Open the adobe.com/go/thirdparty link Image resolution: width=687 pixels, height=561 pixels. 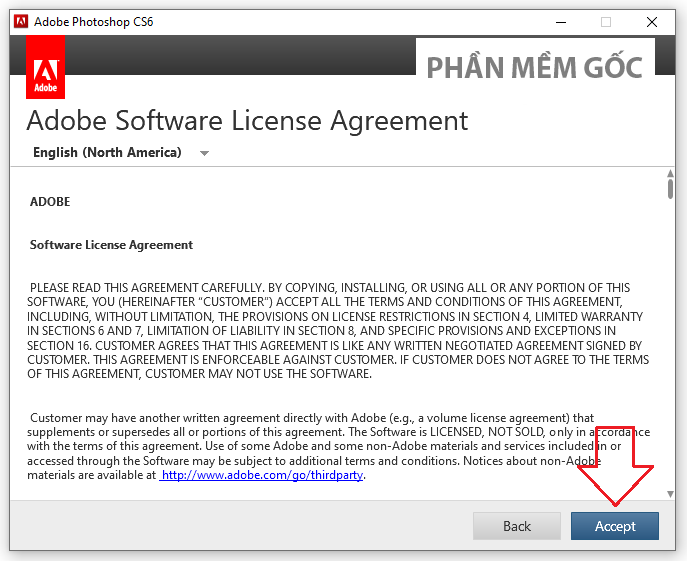click(262, 476)
